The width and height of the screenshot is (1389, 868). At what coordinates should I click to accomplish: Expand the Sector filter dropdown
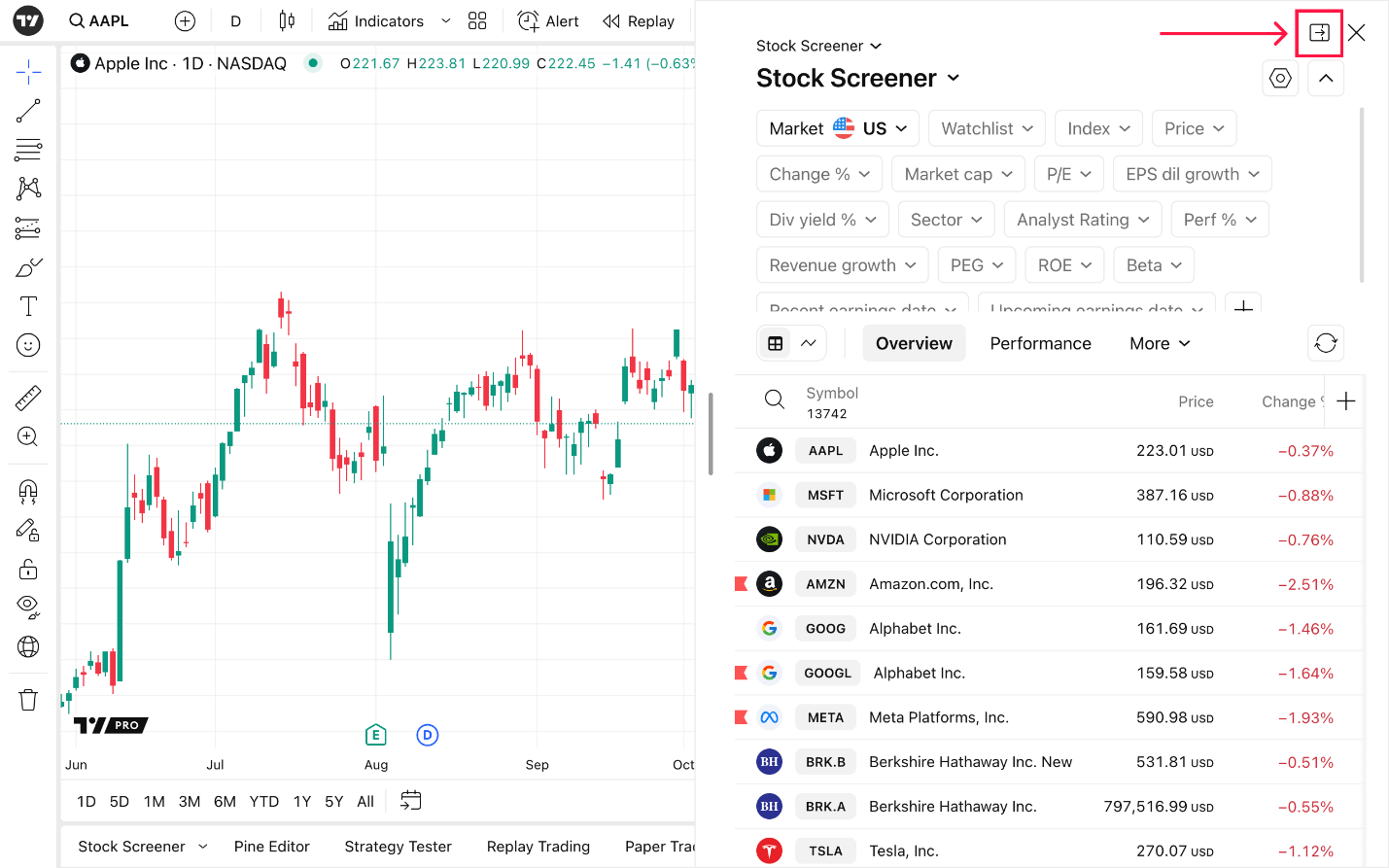(946, 220)
